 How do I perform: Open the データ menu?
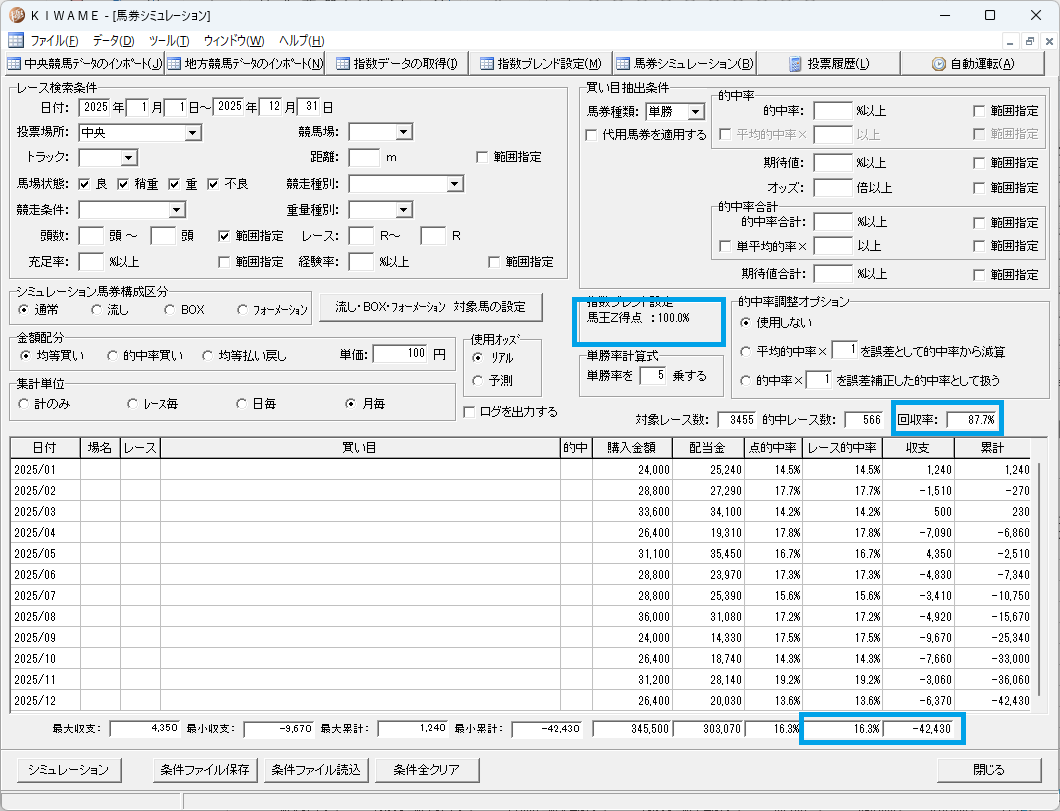pyautogui.click(x=114, y=41)
